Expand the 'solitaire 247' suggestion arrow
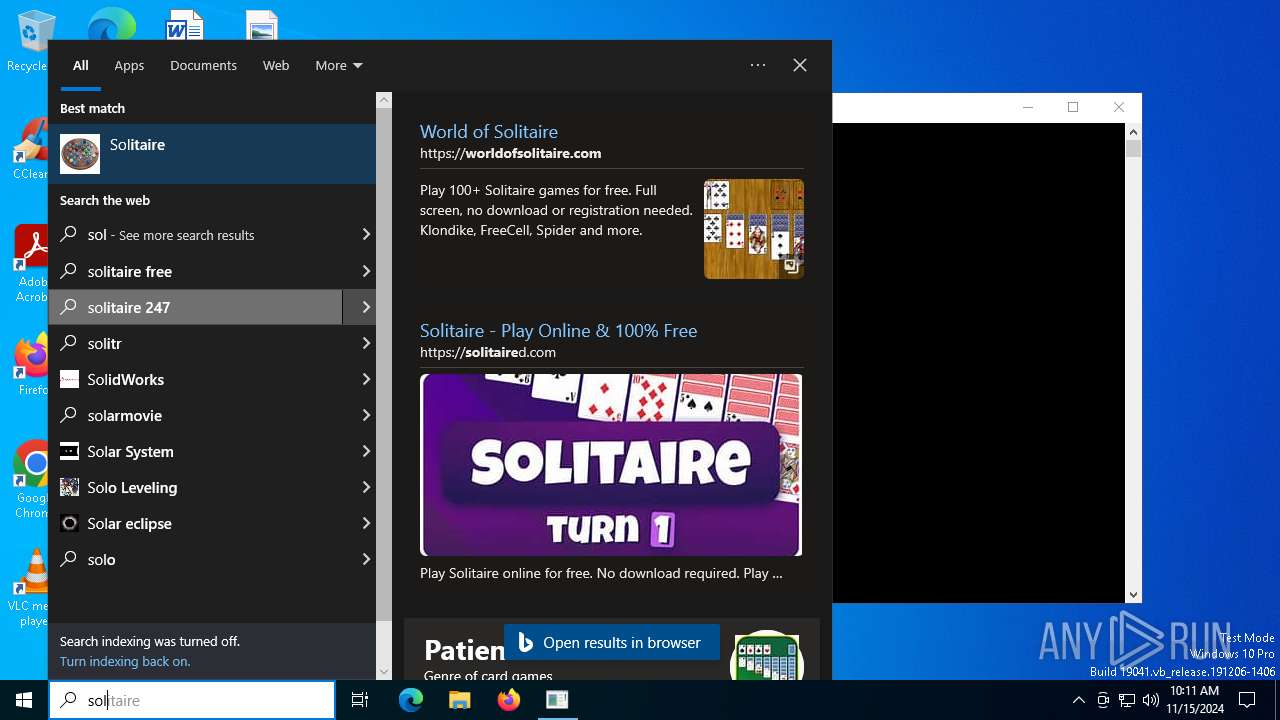Screen dimensions: 1280x720 pos(366,307)
